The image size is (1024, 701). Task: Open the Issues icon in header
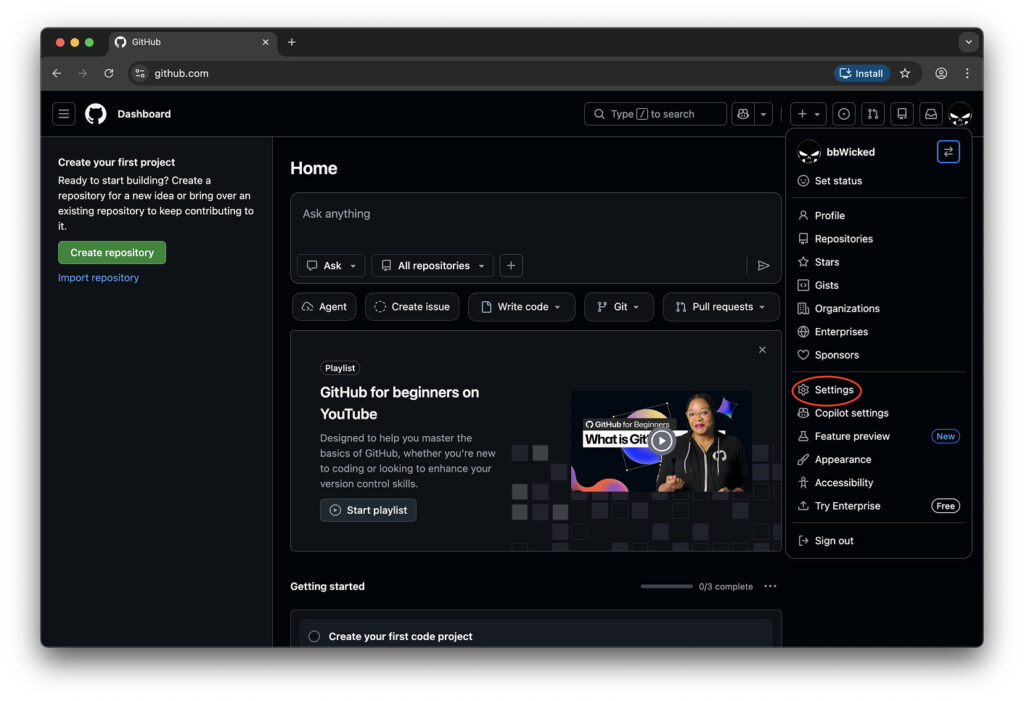tap(844, 114)
